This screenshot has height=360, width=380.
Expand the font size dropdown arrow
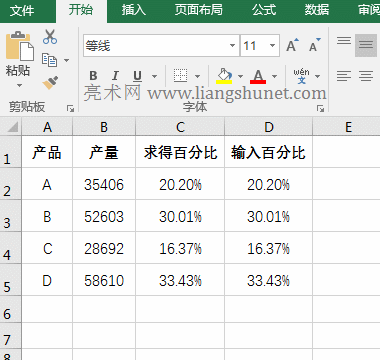point(273,46)
